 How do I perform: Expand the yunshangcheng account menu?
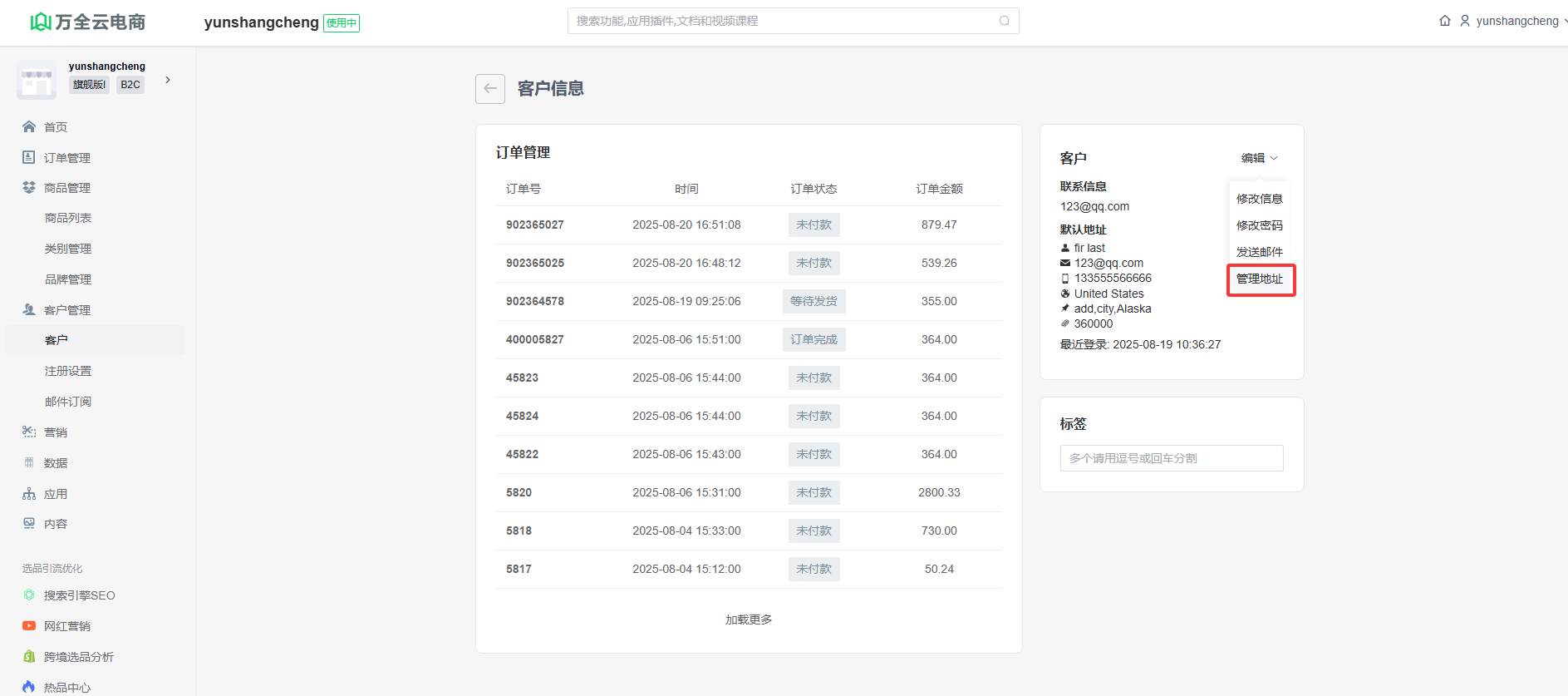[1516, 21]
